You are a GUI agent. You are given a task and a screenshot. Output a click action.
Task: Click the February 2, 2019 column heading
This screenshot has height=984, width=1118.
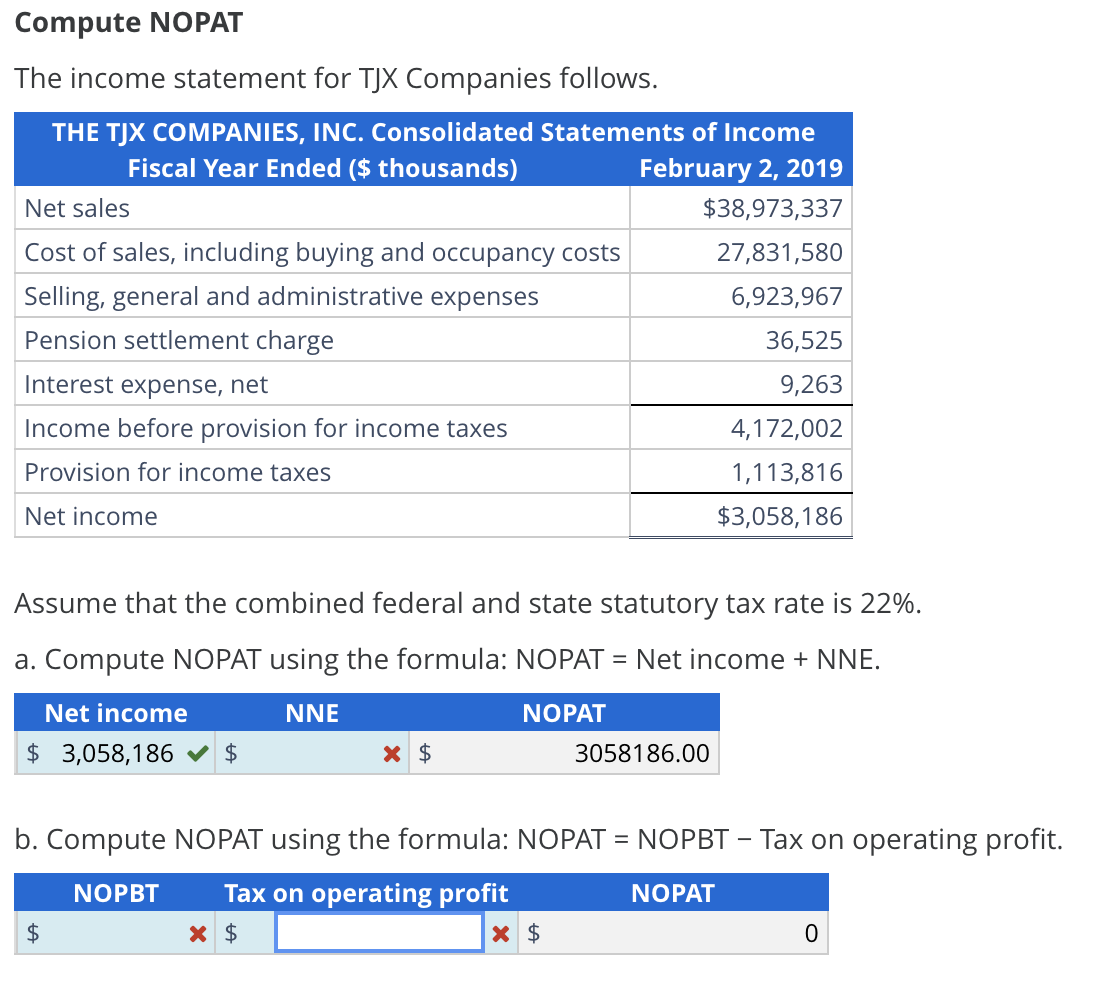[x=740, y=168]
